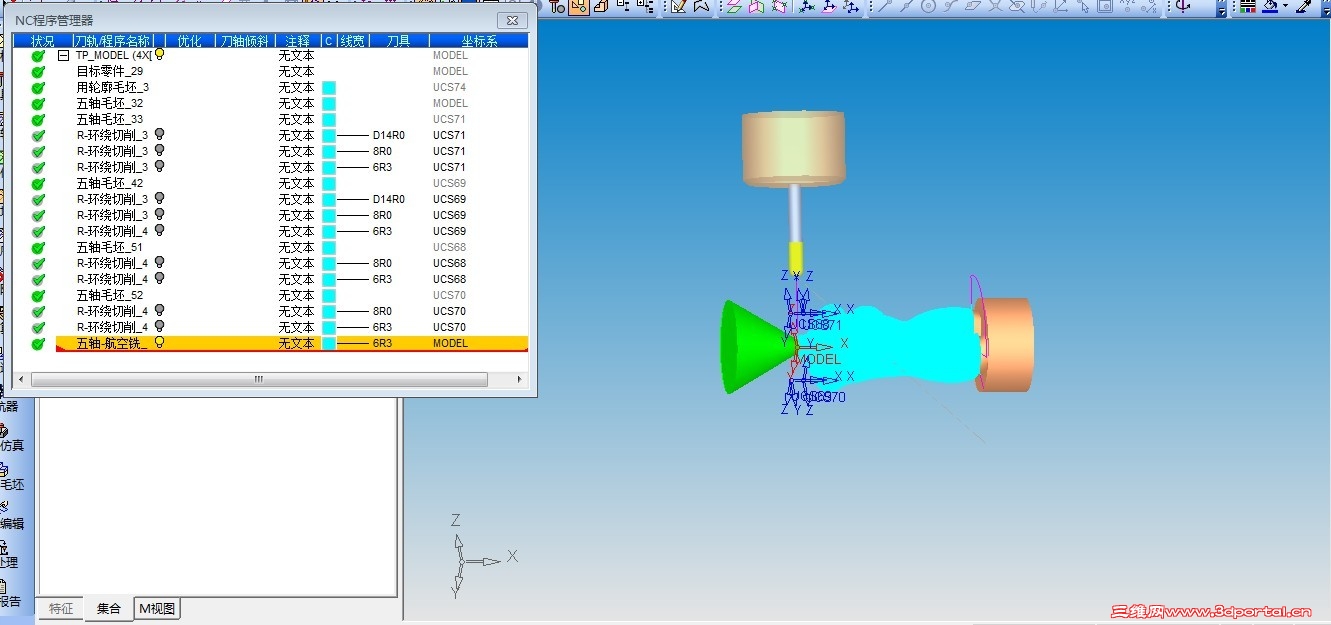Open 仿真 simulation in left sidebar
This screenshot has height=625, width=1331.
(x=12, y=438)
